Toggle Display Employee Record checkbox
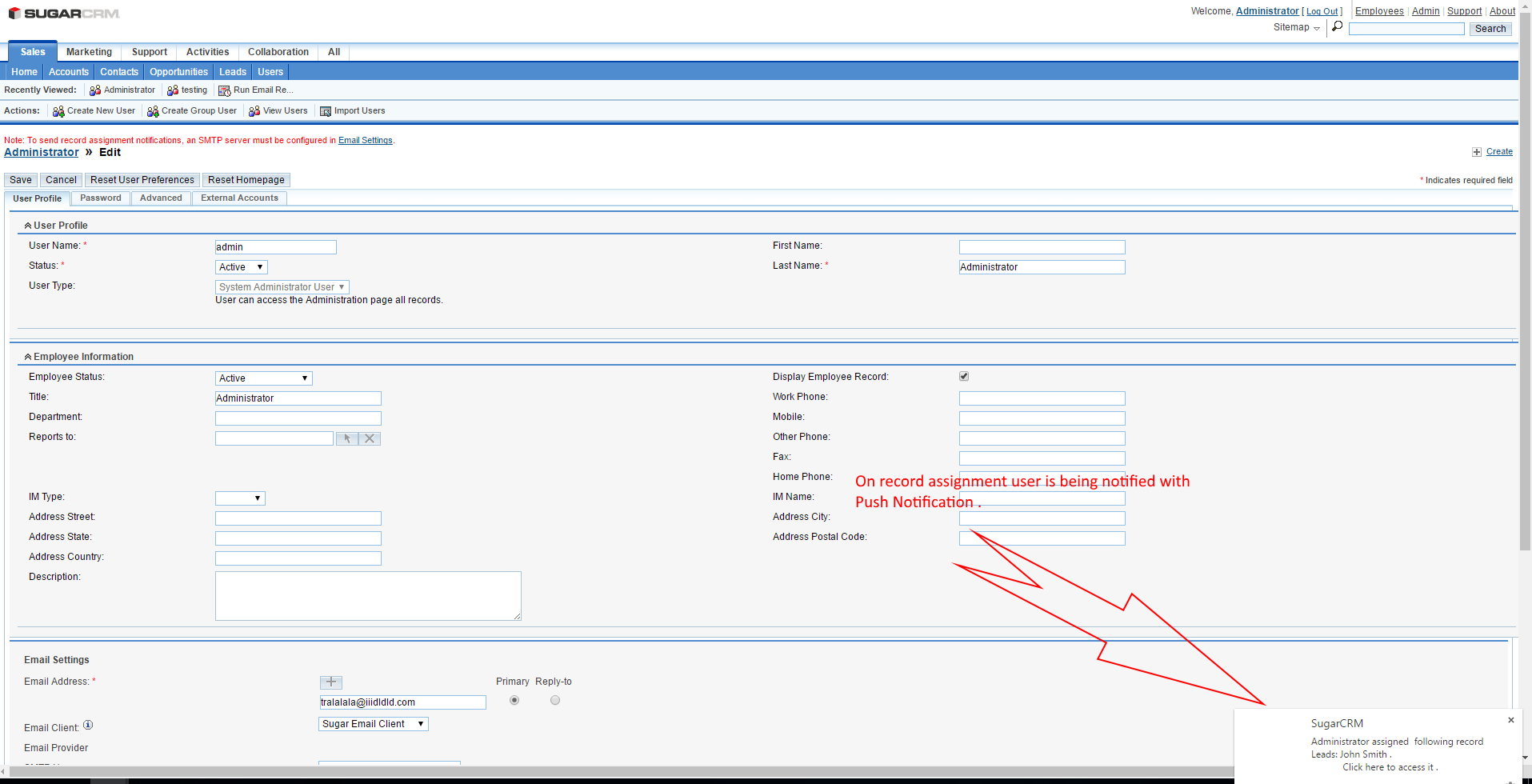This screenshot has width=1532, height=784. point(964,376)
